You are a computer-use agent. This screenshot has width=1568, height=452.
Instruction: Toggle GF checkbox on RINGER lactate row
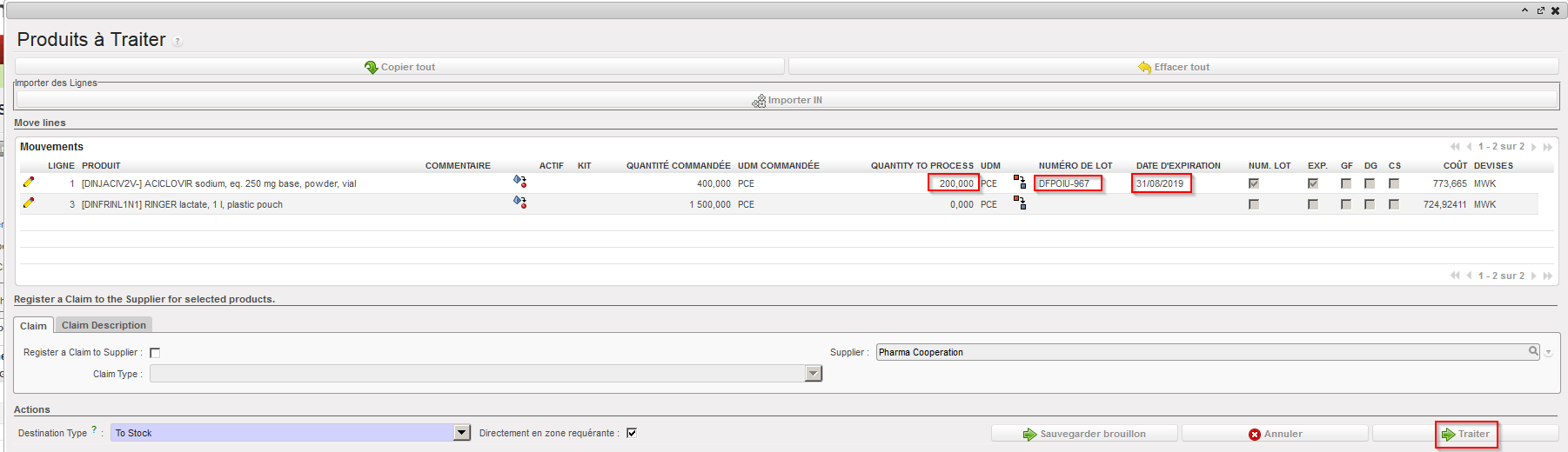point(1346,204)
